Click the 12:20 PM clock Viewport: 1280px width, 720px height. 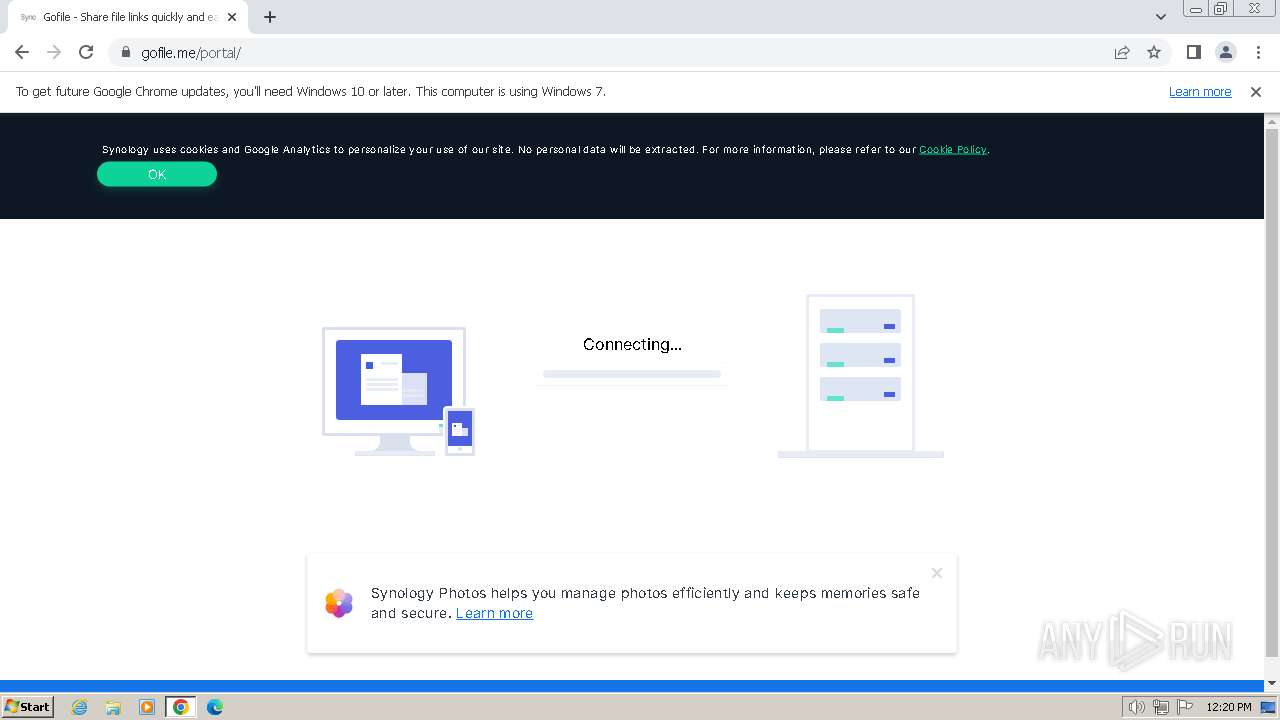1229,707
